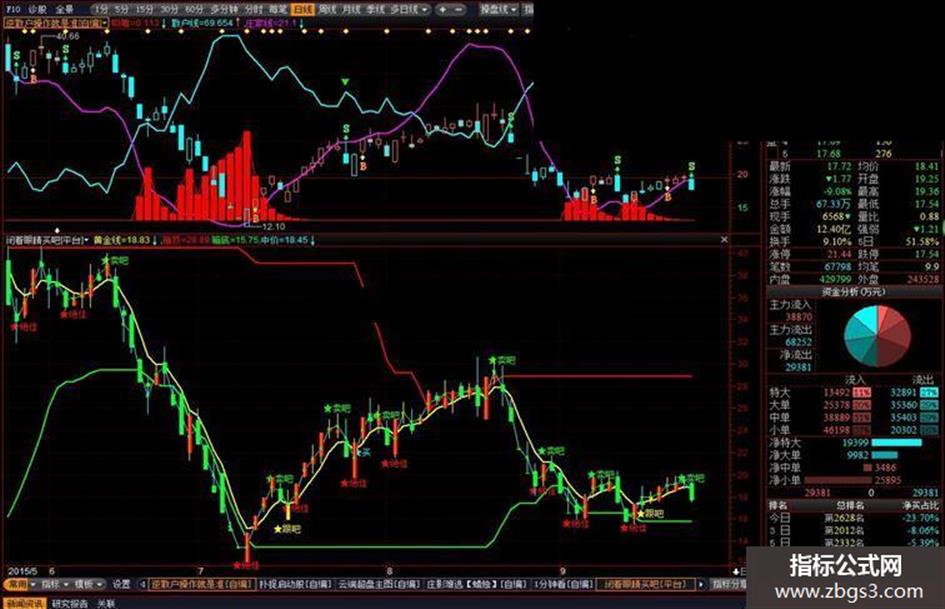Click the 资金分析(万元) panel header
The image size is (945, 609).
click(x=855, y=292)
